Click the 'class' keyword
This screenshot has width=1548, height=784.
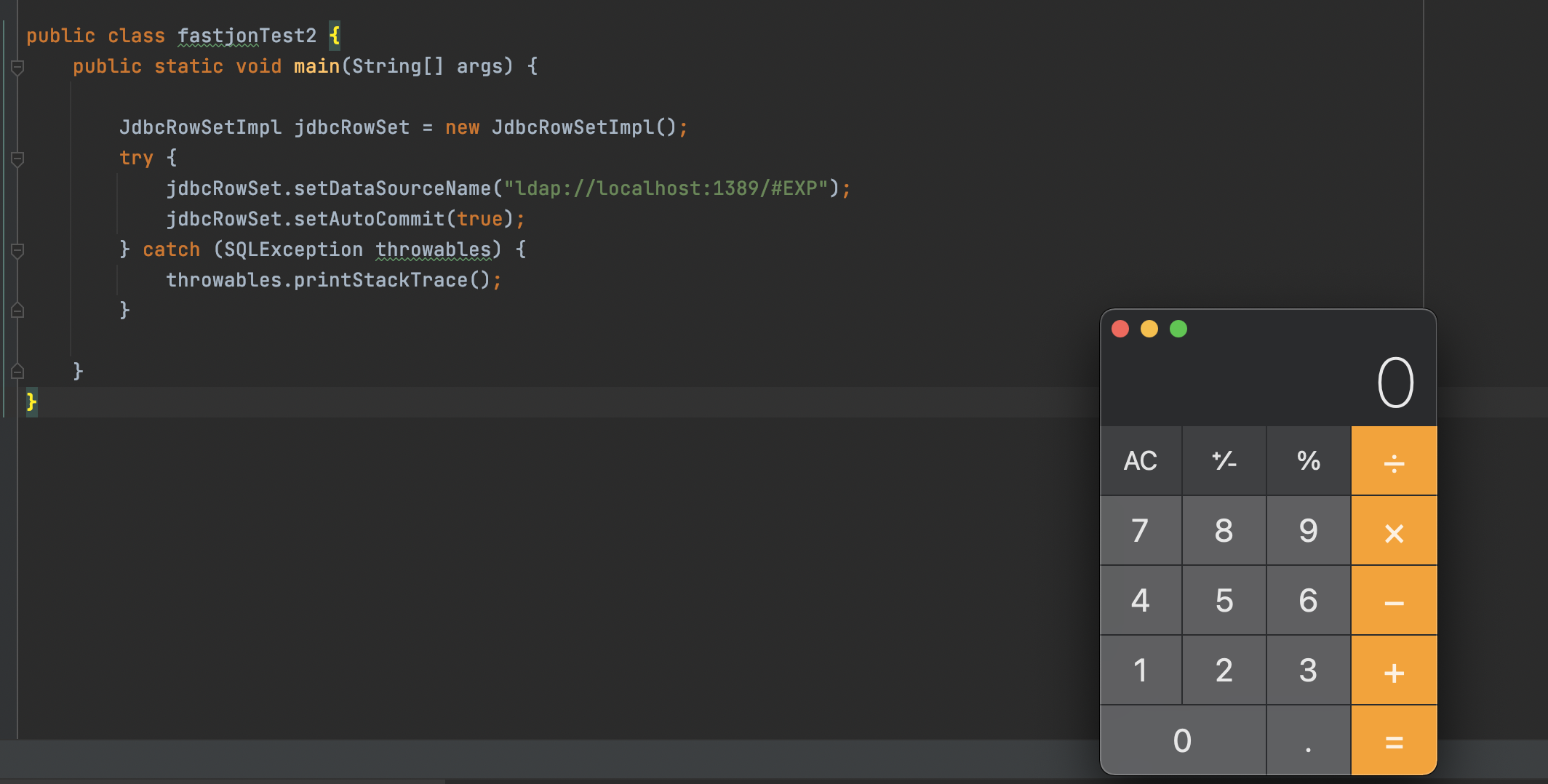click(x=137, y=36)
